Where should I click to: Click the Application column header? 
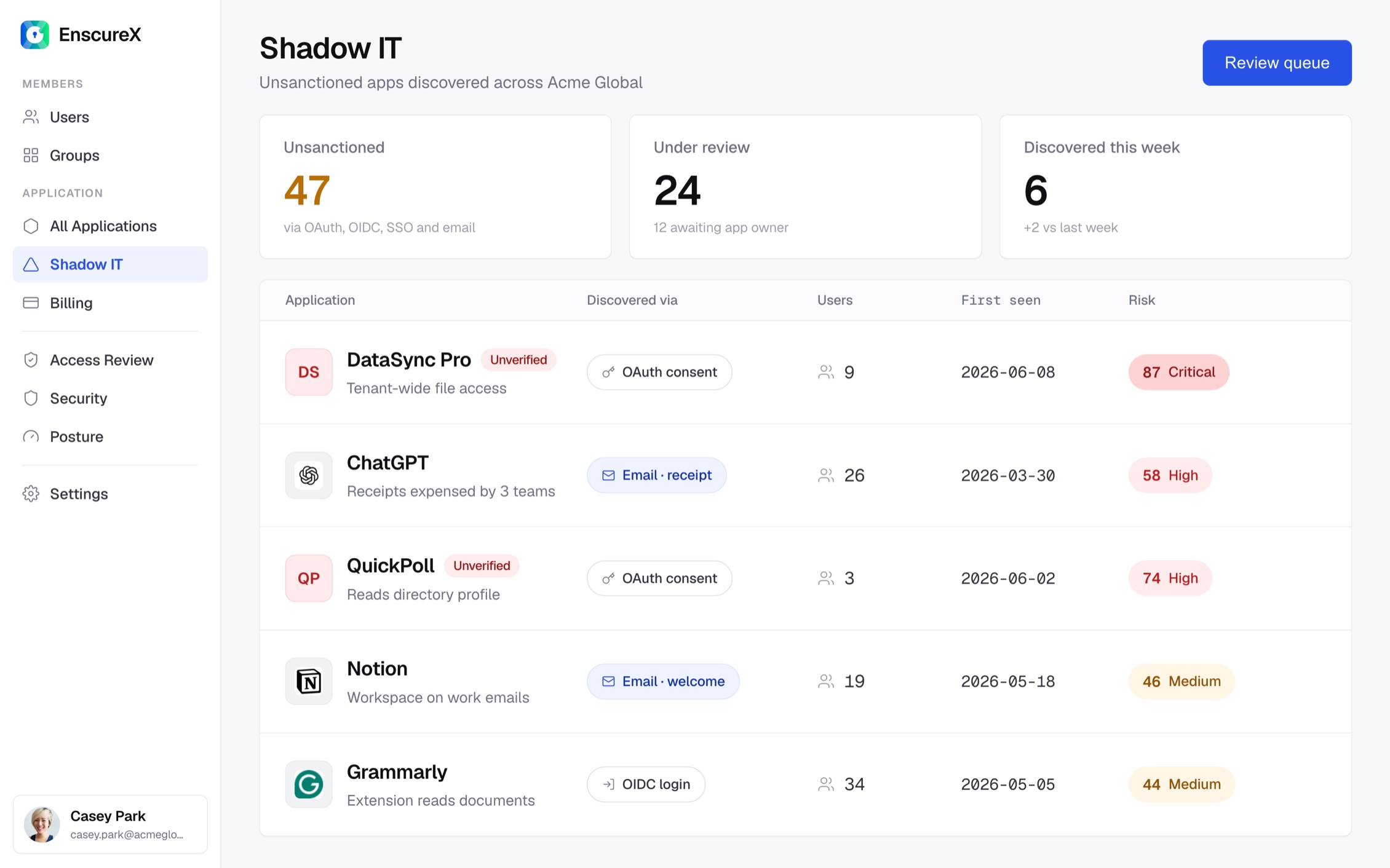click(320, 300)
